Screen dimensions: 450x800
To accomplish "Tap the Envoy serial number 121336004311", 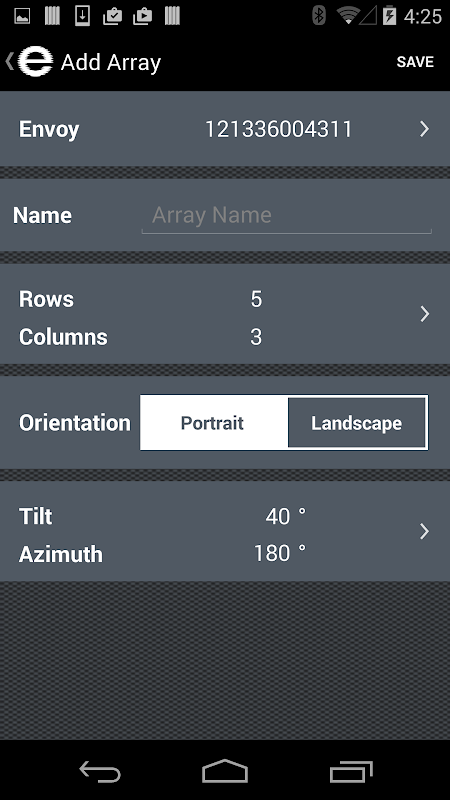I will (x=279, y=129).
